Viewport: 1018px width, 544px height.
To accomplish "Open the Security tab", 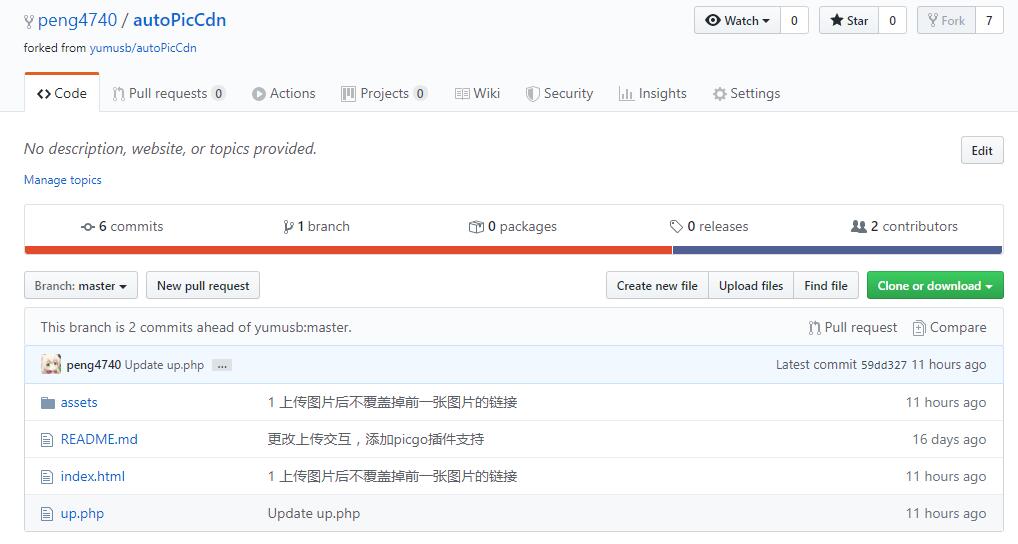I will [559, 93].
